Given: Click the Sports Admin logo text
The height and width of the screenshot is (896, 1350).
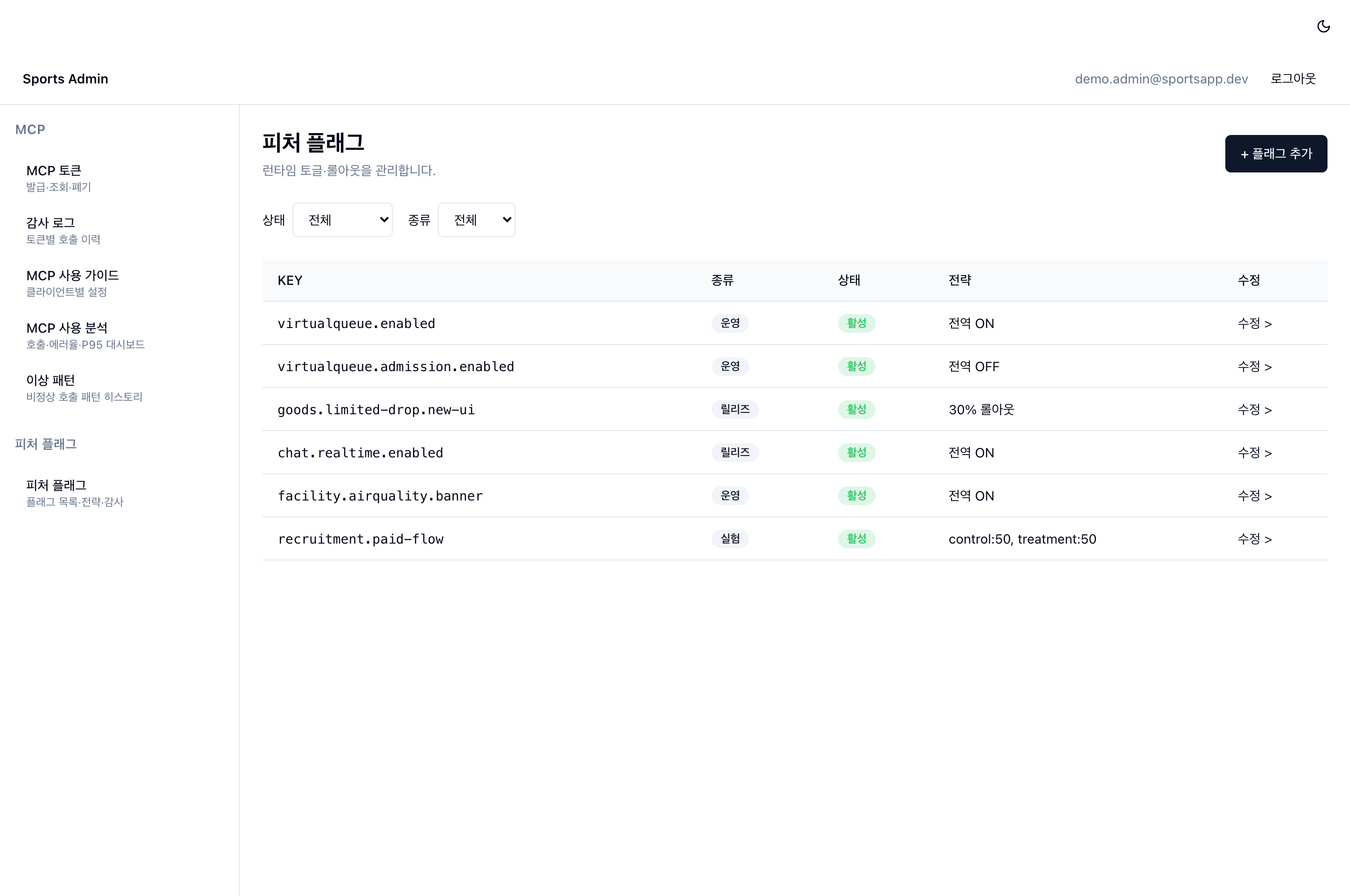Looking at the screenshot, I should pyautogui.click(x=65, y=79).
